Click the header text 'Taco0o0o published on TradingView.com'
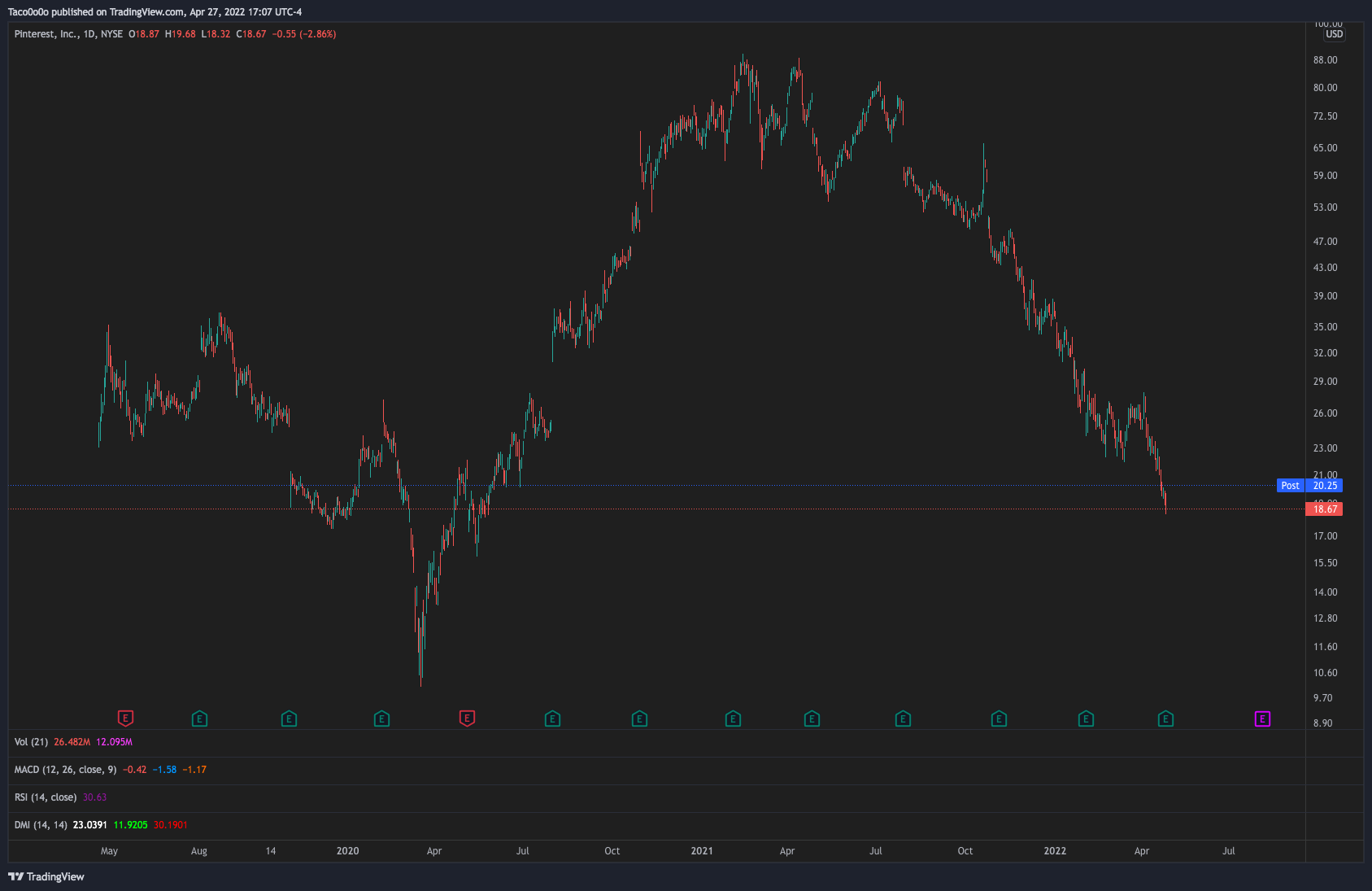The height and width of the screenshot is (891, 1372). (x=96, y=12)
